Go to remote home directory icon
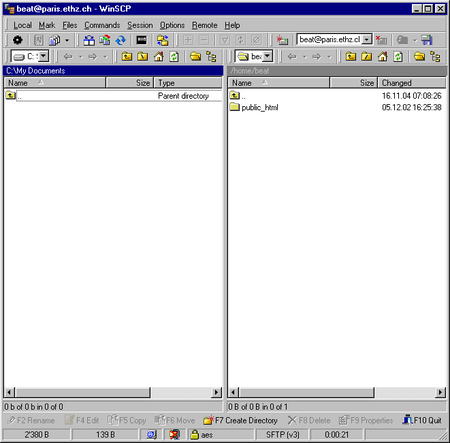This screenshot has height=443, width=450. [383, 57]
